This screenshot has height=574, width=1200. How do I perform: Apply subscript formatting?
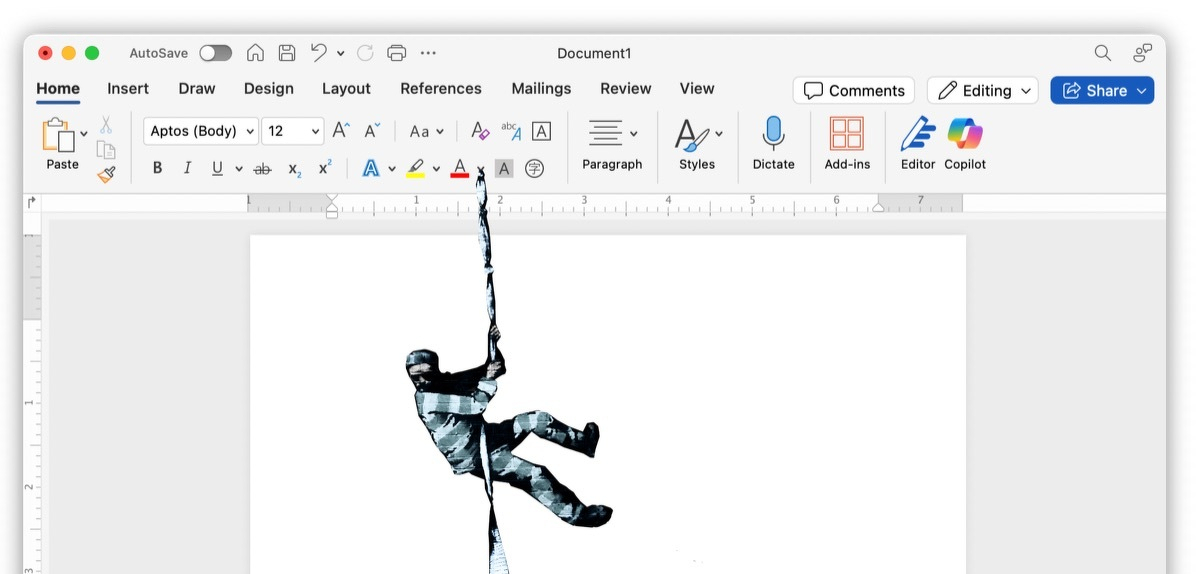pos(294,169)
